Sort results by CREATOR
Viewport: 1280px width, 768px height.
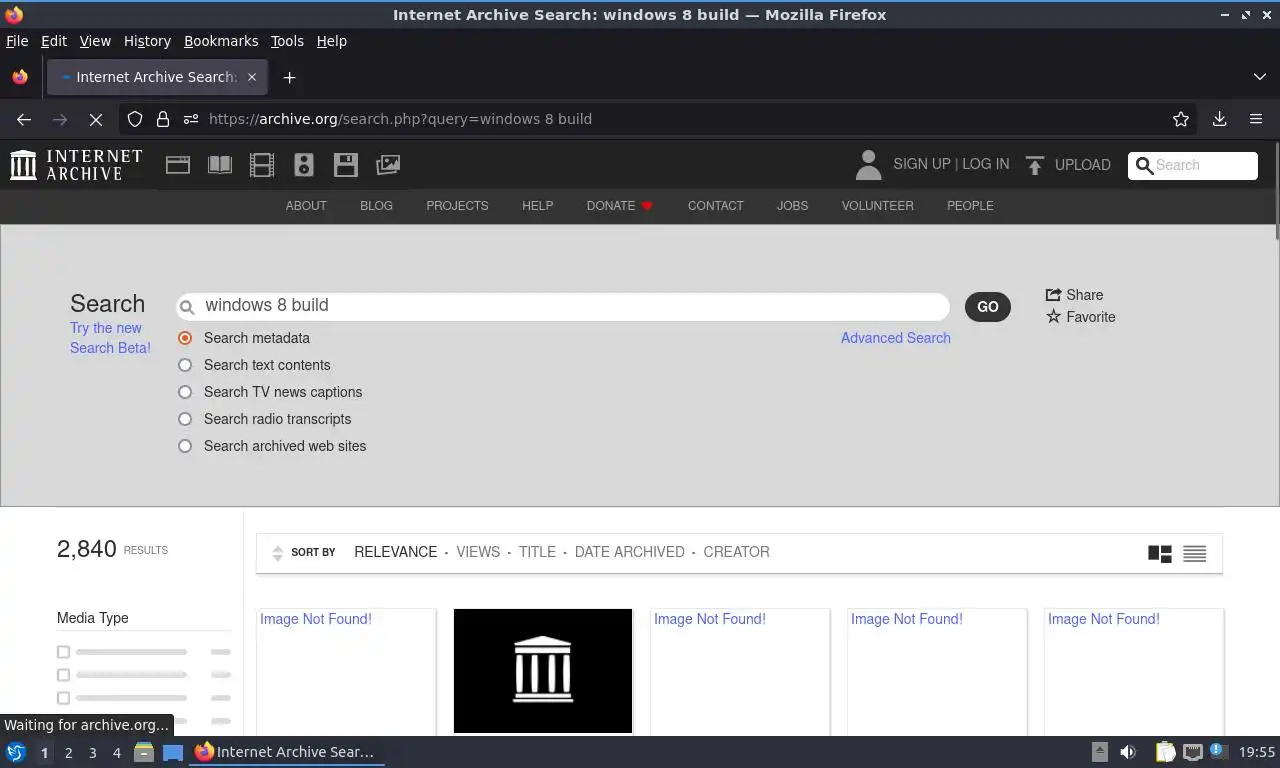(736, 552)
